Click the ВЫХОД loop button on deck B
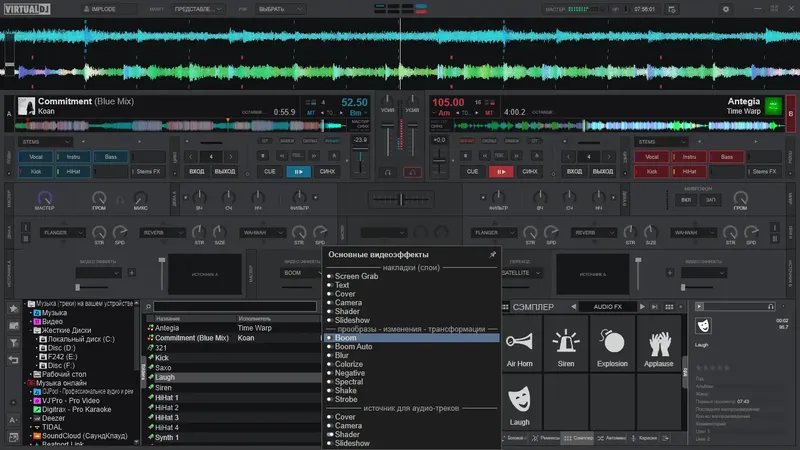 [x=603, y=171]
